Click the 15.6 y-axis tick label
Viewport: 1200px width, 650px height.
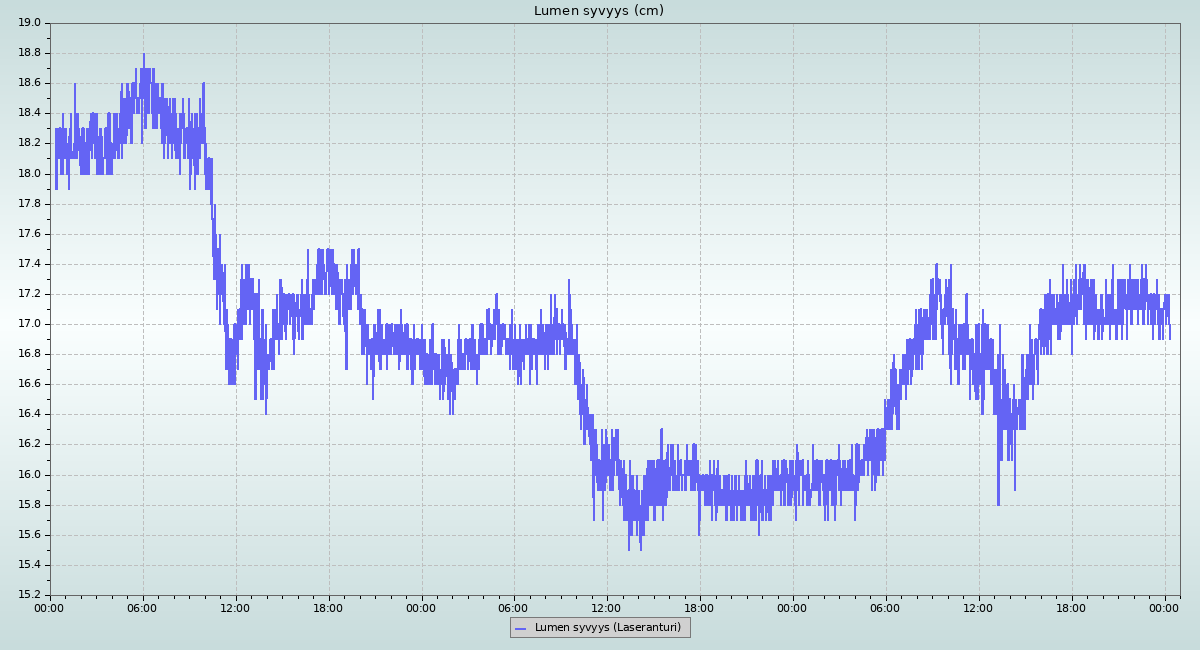click(x=29, y=535)
